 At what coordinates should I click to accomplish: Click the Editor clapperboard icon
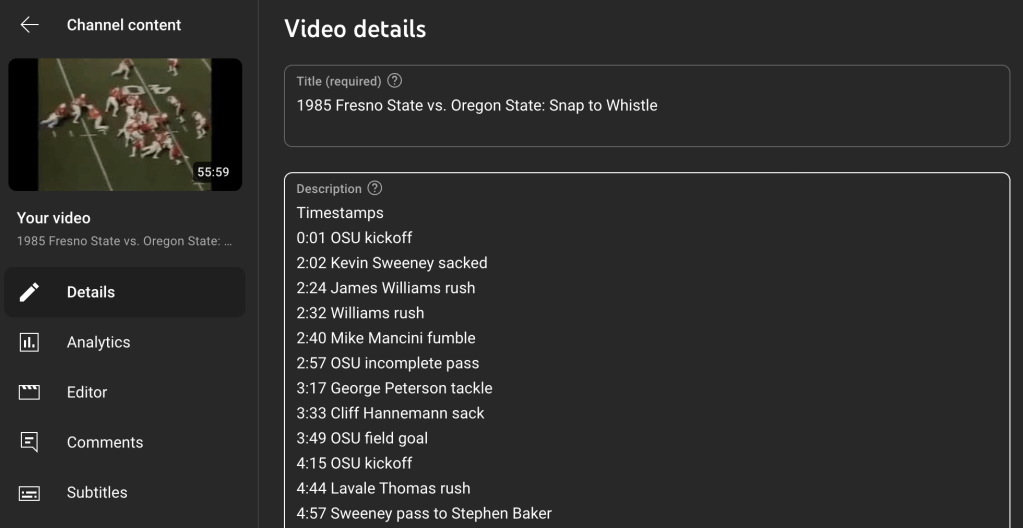pyautogui.click(x=30, y=392)
